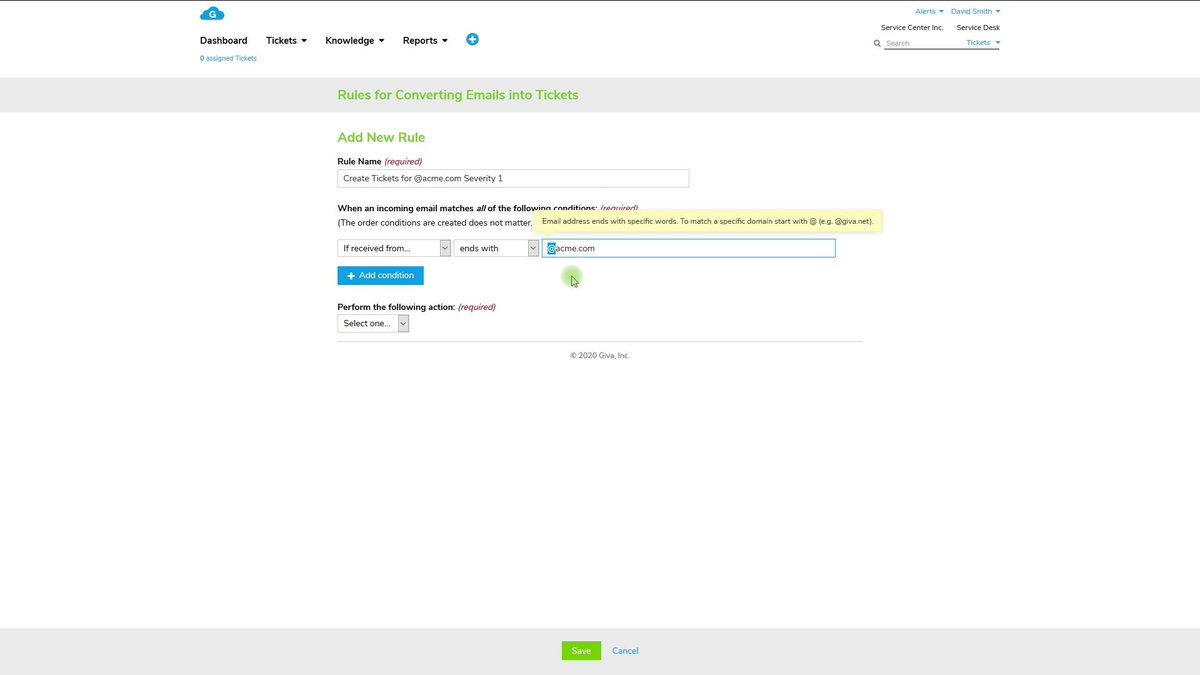Click inside the Search text box
Screen dimensions: 1200x675
[920, 43]
